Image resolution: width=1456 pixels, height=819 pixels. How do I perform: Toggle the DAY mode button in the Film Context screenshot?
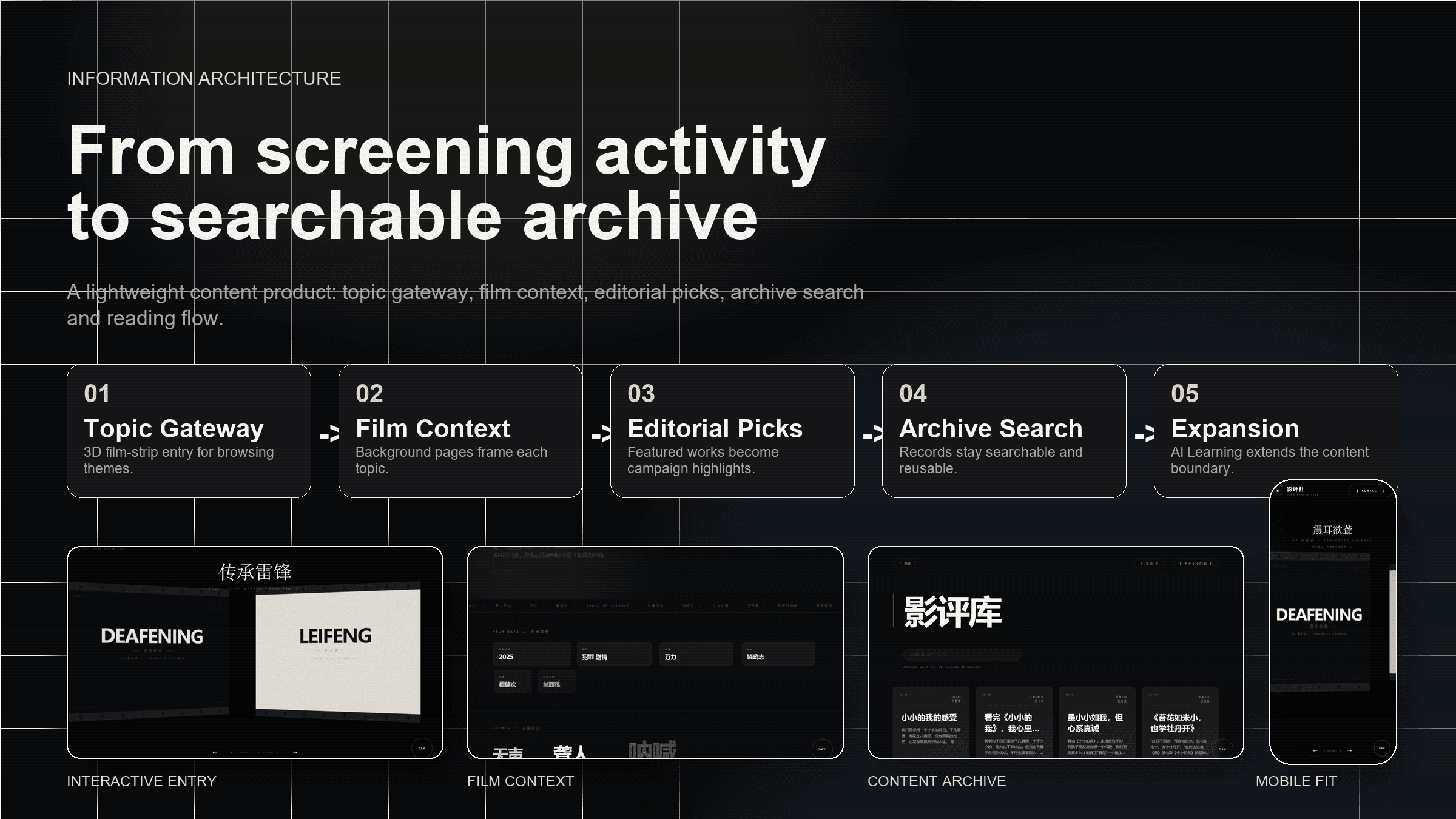[x=822, y=749]
